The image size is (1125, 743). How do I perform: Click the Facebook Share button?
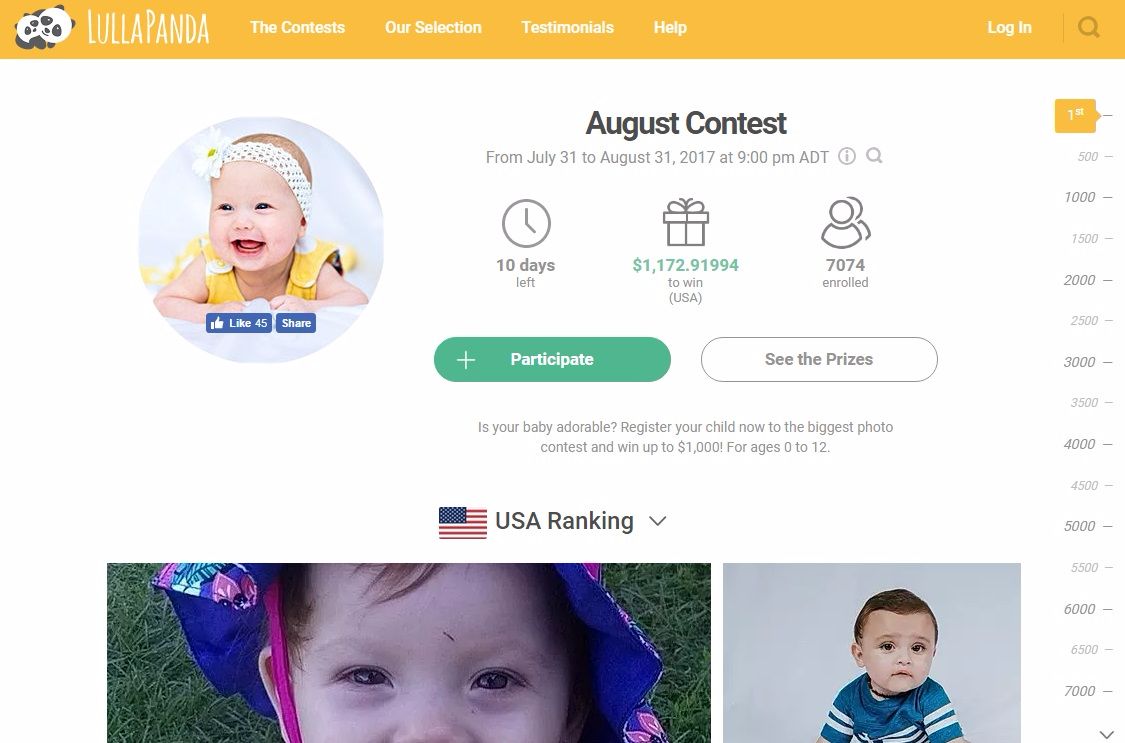pyautogui.click(x=296, y=323)
